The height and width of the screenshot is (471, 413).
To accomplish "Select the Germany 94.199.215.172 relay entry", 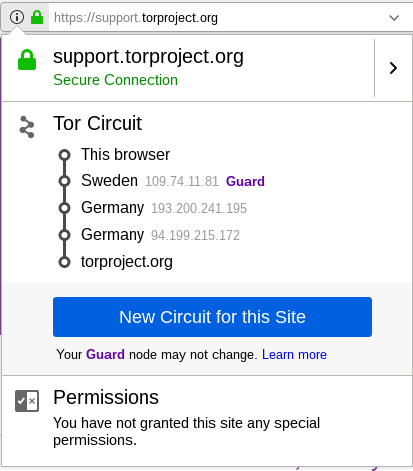I will coord(160,235).
